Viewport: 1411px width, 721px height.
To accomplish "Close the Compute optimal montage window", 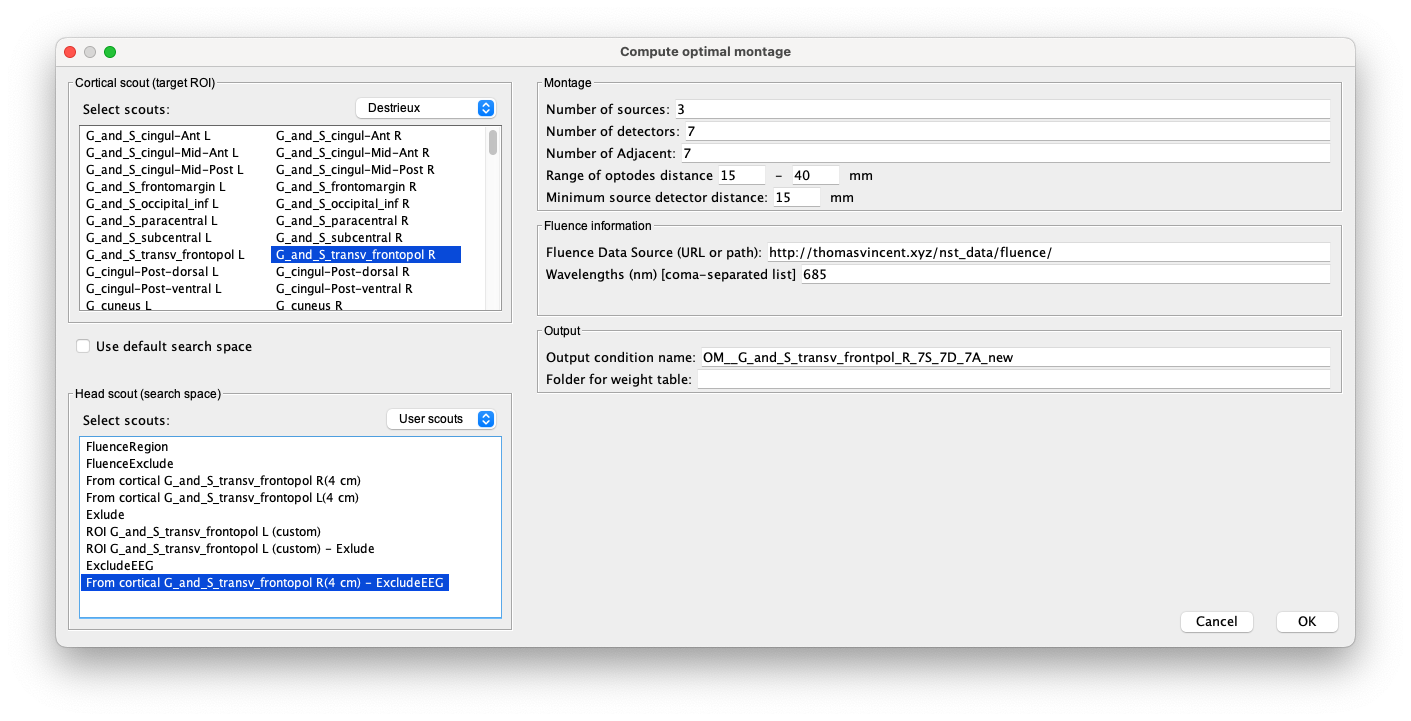I will tap(70, 52).
